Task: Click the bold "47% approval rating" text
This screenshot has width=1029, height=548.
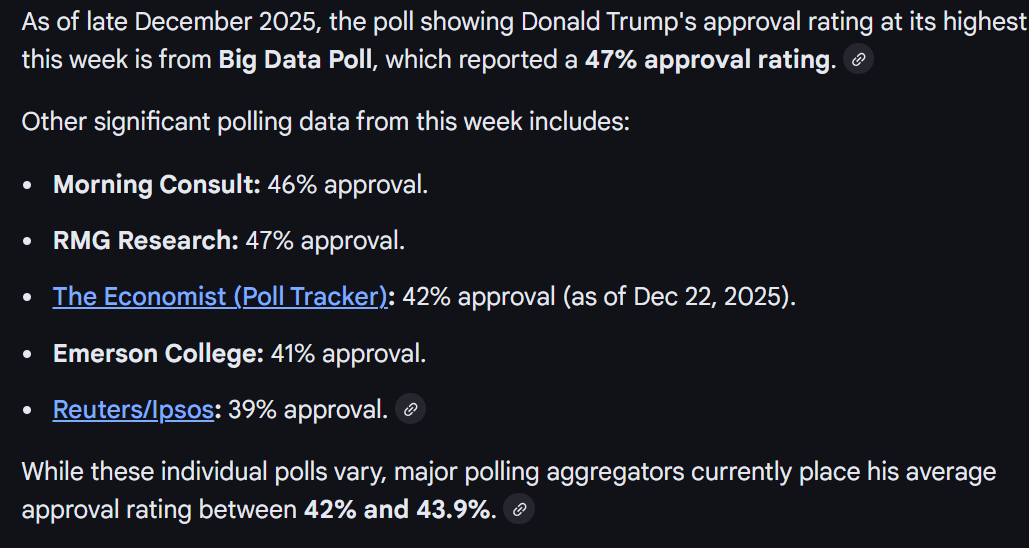Action: (708, 60)
